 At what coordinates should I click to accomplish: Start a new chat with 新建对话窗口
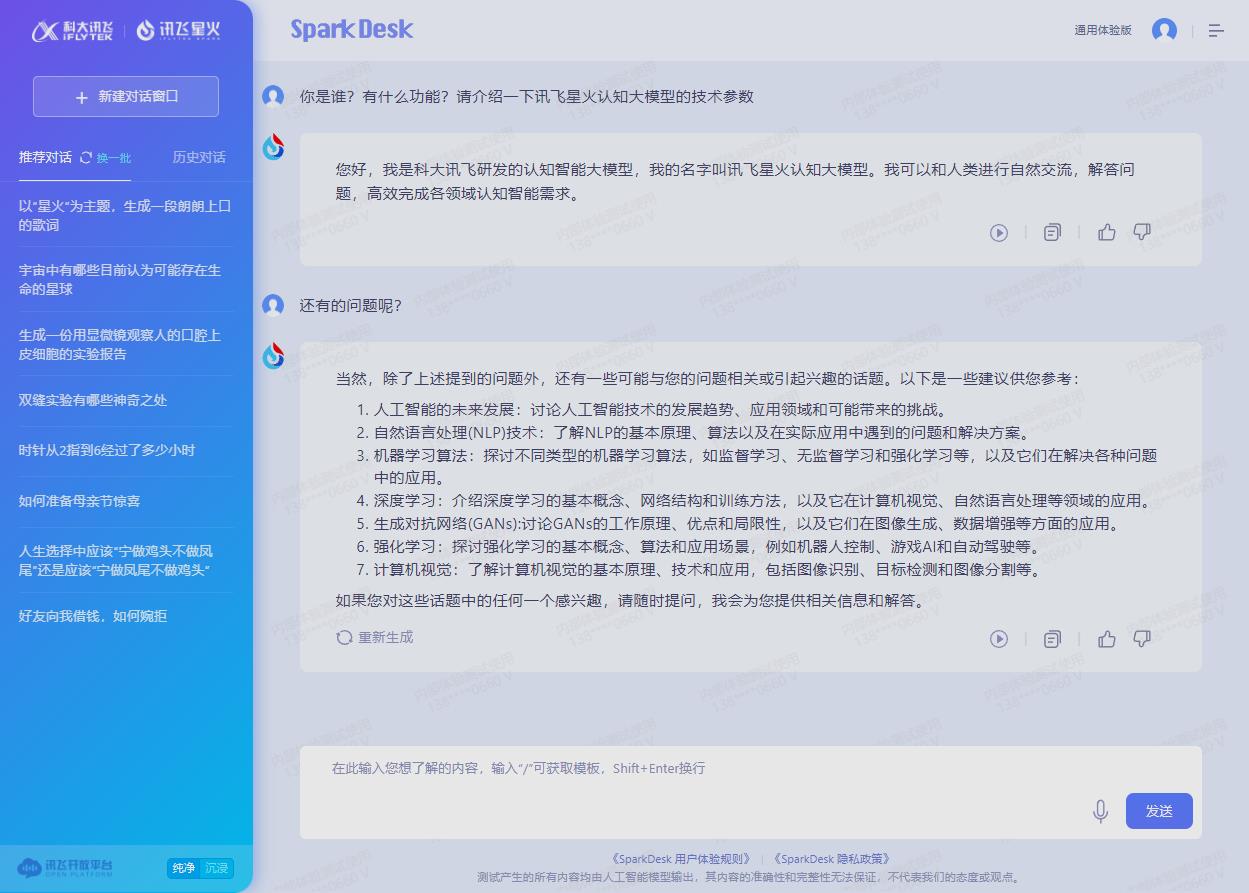[x=126, y=97]
